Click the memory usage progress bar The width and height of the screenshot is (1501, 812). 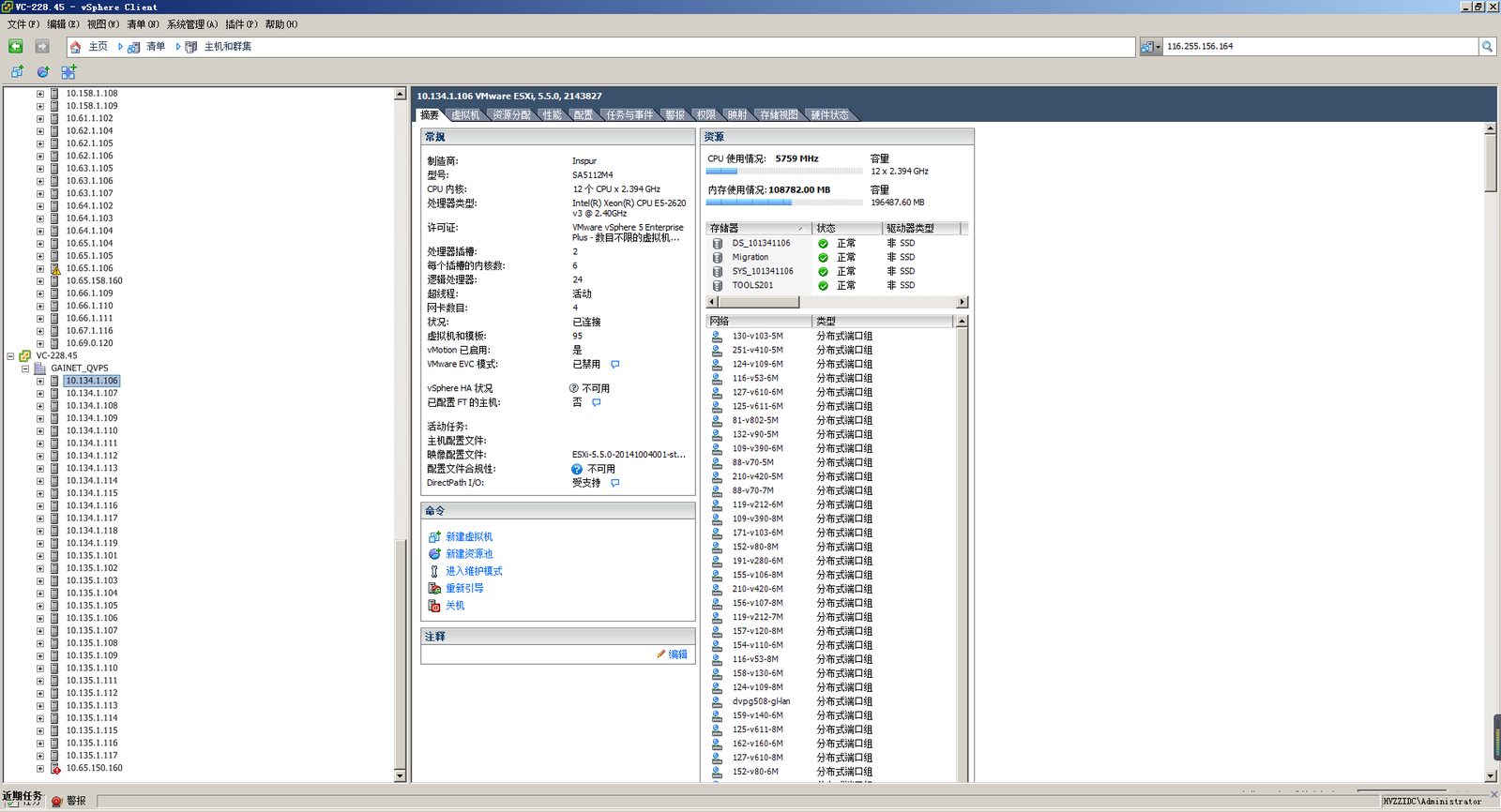click(x=784, y=203)
